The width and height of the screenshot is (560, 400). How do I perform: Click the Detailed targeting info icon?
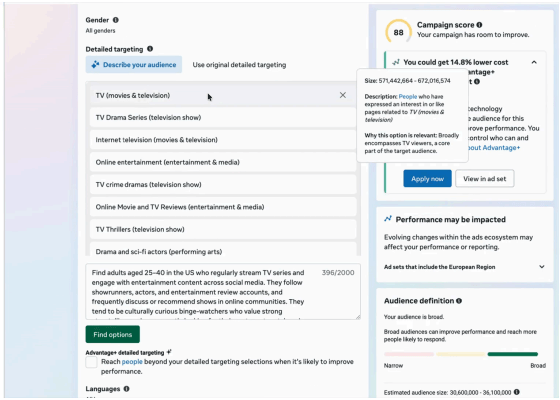tap(150, 49)
